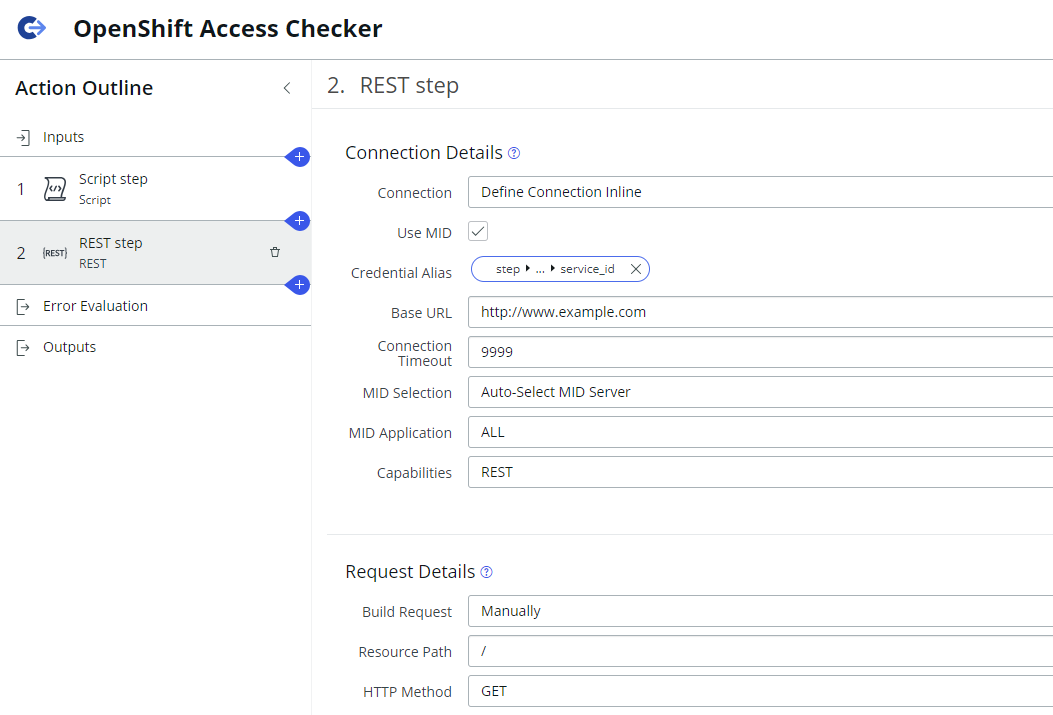1053x715 pixels.
Task: Click the Script step scroll icon
Action: point(55,189)
